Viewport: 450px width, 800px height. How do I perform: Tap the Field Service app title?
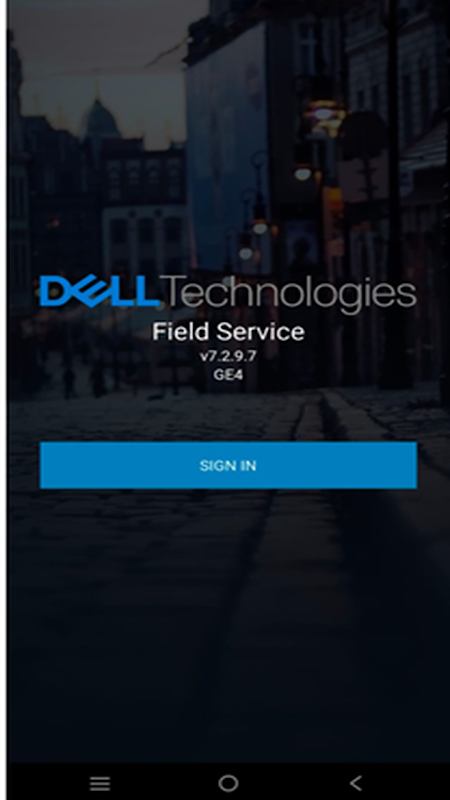point(228,332)
